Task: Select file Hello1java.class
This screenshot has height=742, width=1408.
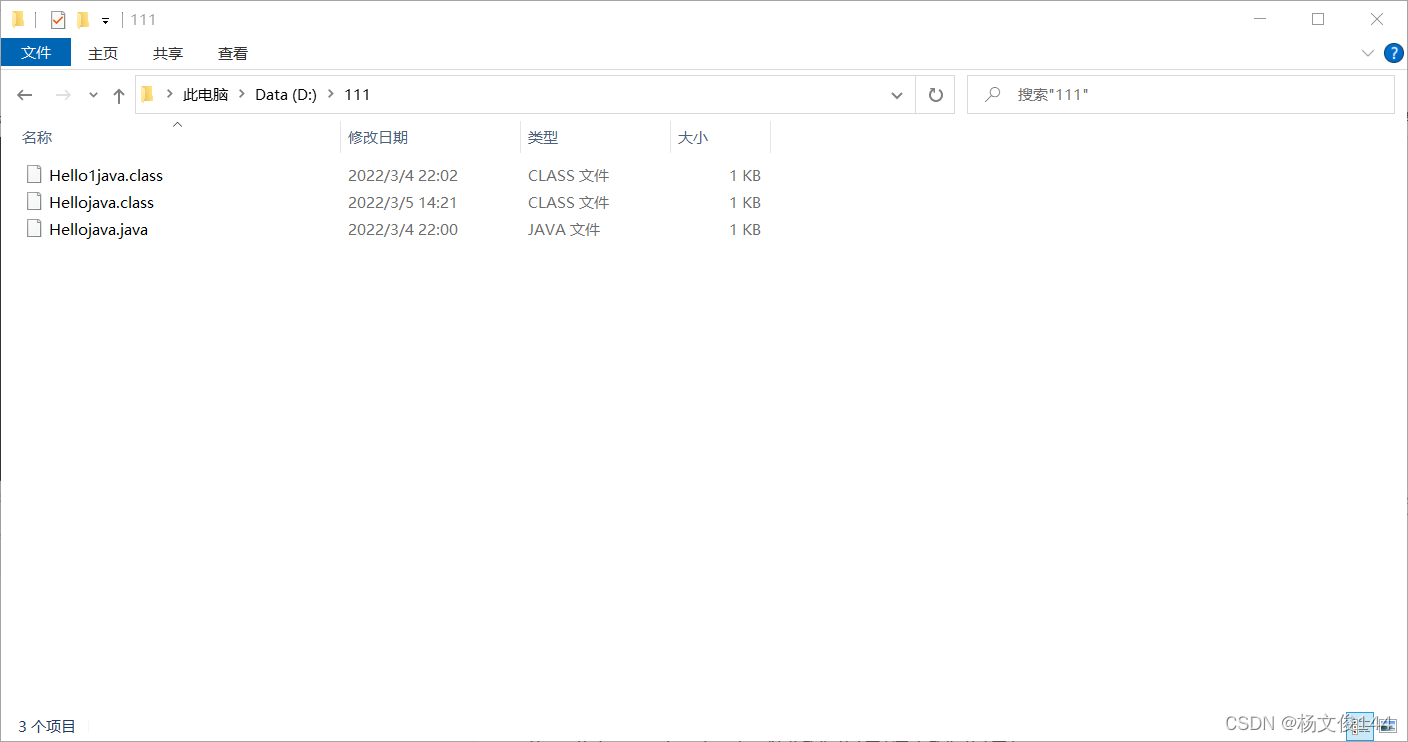Action: [106, 175]
